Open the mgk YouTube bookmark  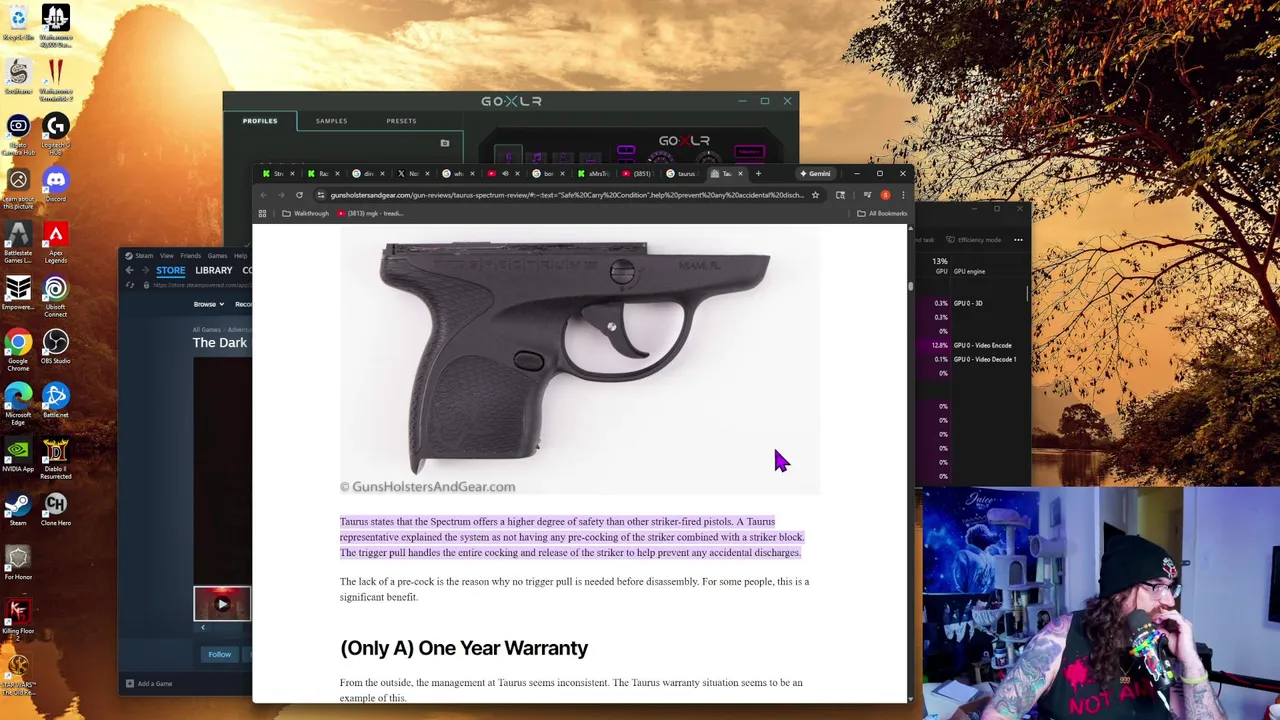(370, 213)
